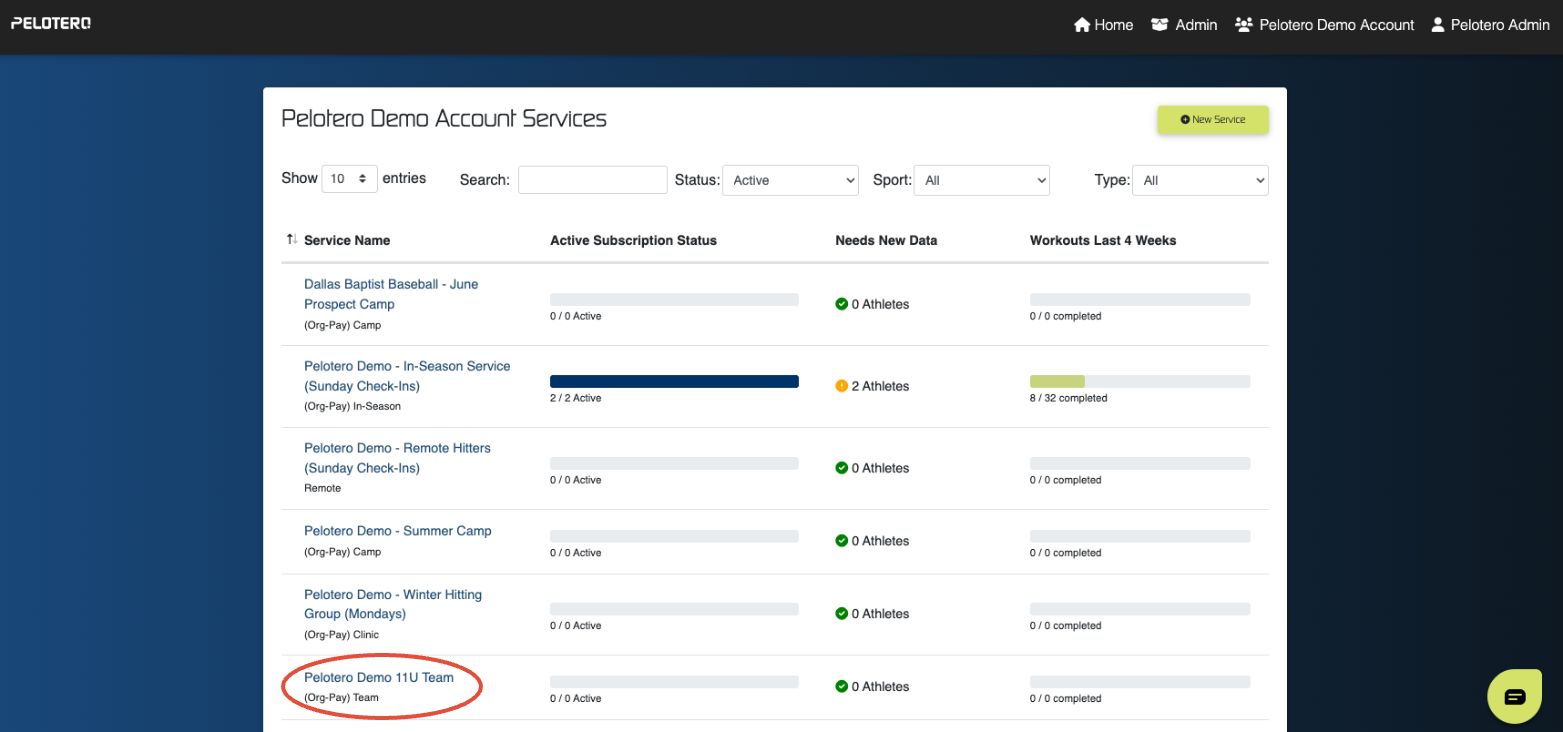Screen dimensions: 1563x732
Task: Sort by the arrows icon next to Service Name
Action: coord(291,239)
